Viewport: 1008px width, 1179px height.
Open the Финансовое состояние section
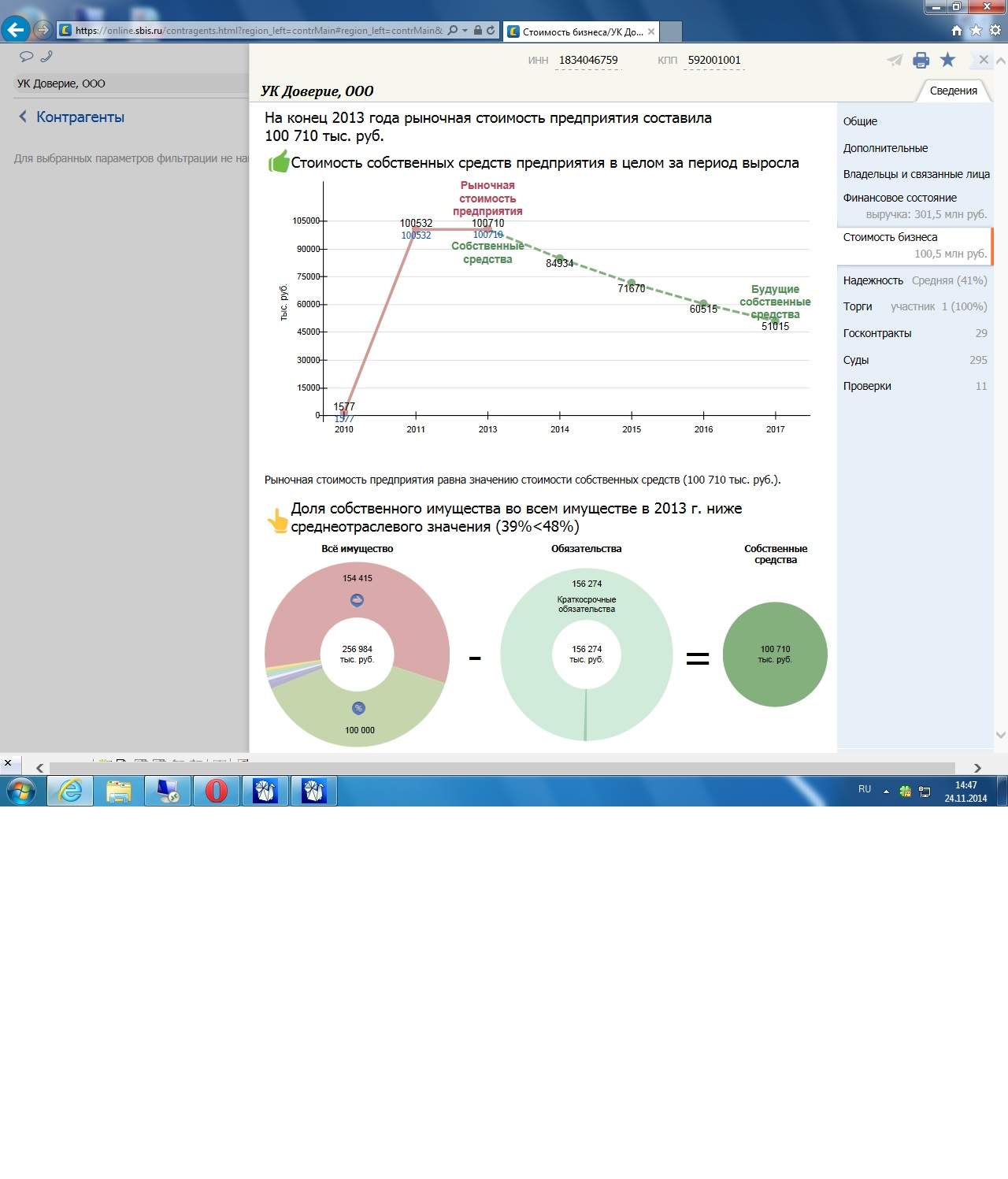[x=914, y=206]
